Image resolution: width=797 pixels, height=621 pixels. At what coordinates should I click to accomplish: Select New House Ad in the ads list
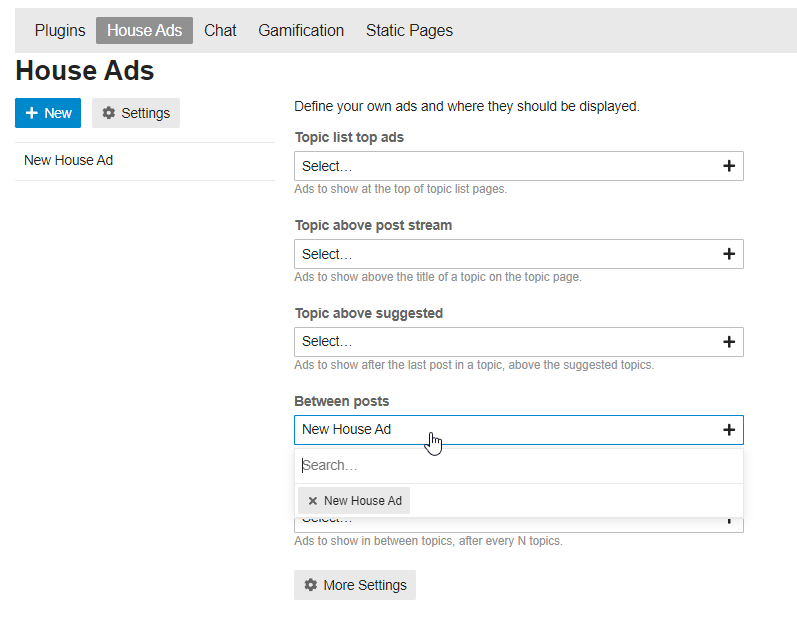(145, 161)
